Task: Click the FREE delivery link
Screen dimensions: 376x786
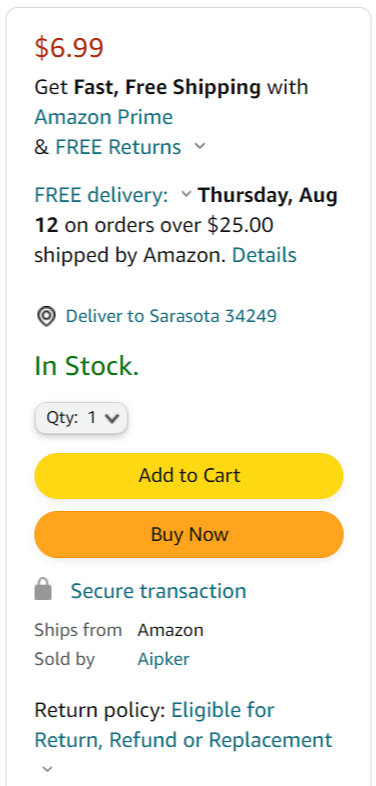Action: coord(101,195)
